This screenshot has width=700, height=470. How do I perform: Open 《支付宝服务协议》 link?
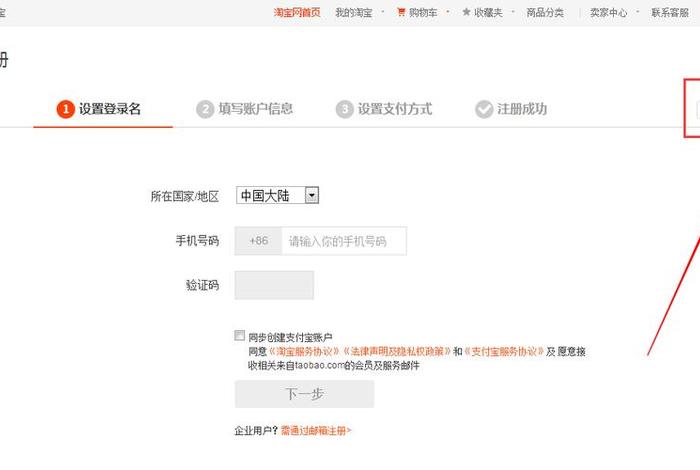(504, 352)
